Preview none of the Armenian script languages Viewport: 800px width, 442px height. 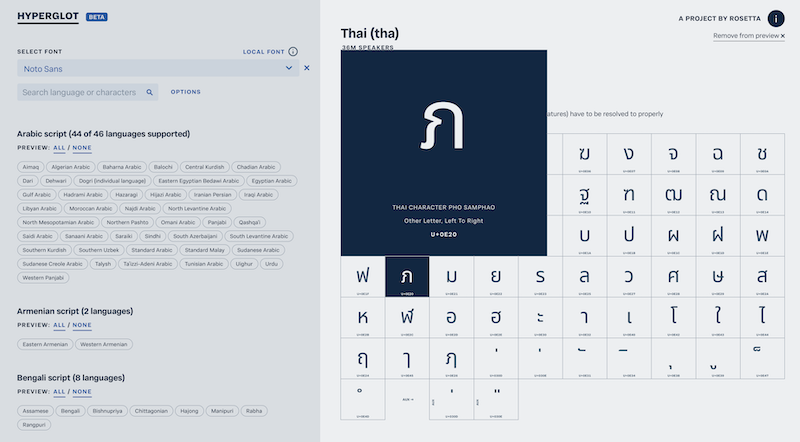pos(82,325)
